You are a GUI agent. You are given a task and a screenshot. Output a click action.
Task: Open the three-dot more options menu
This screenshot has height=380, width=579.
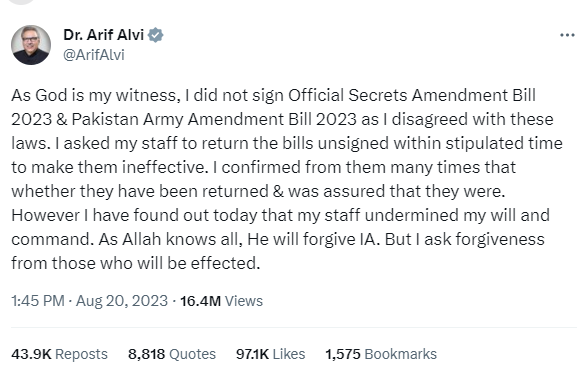point(567,35)
